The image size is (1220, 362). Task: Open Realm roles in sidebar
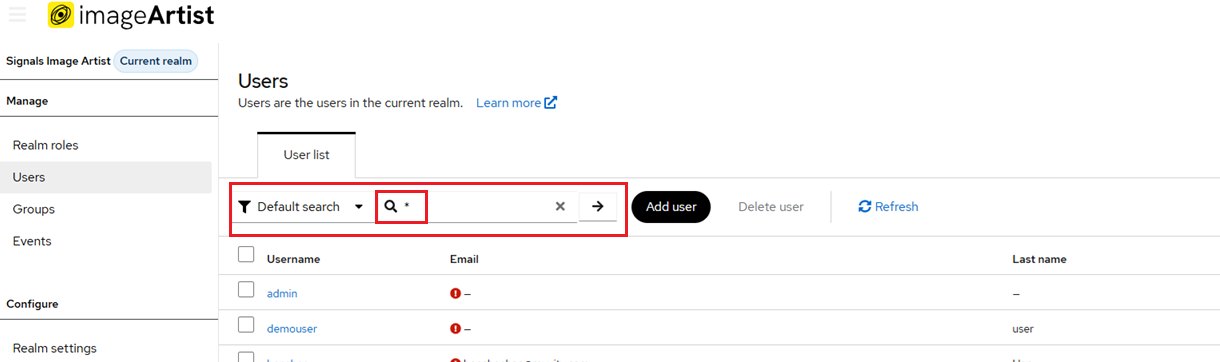click(x=45, y=145)
